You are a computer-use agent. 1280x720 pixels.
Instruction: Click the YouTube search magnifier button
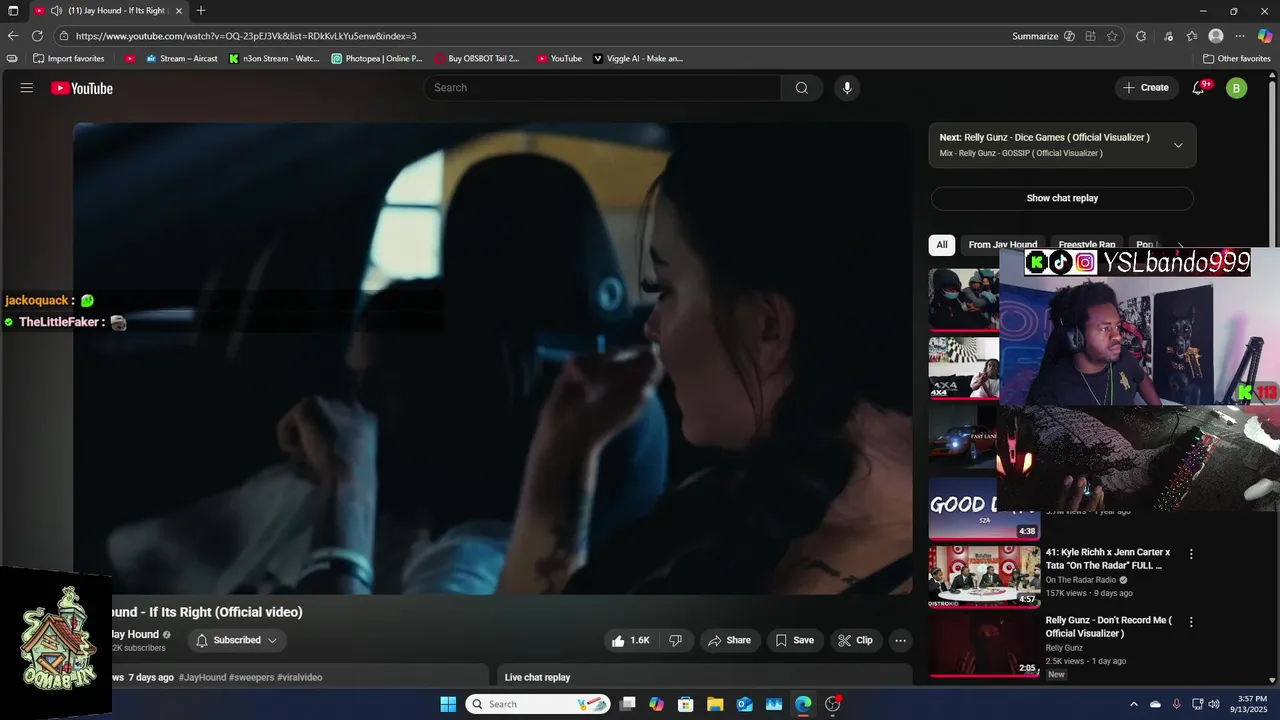click(x=802, y=88)
